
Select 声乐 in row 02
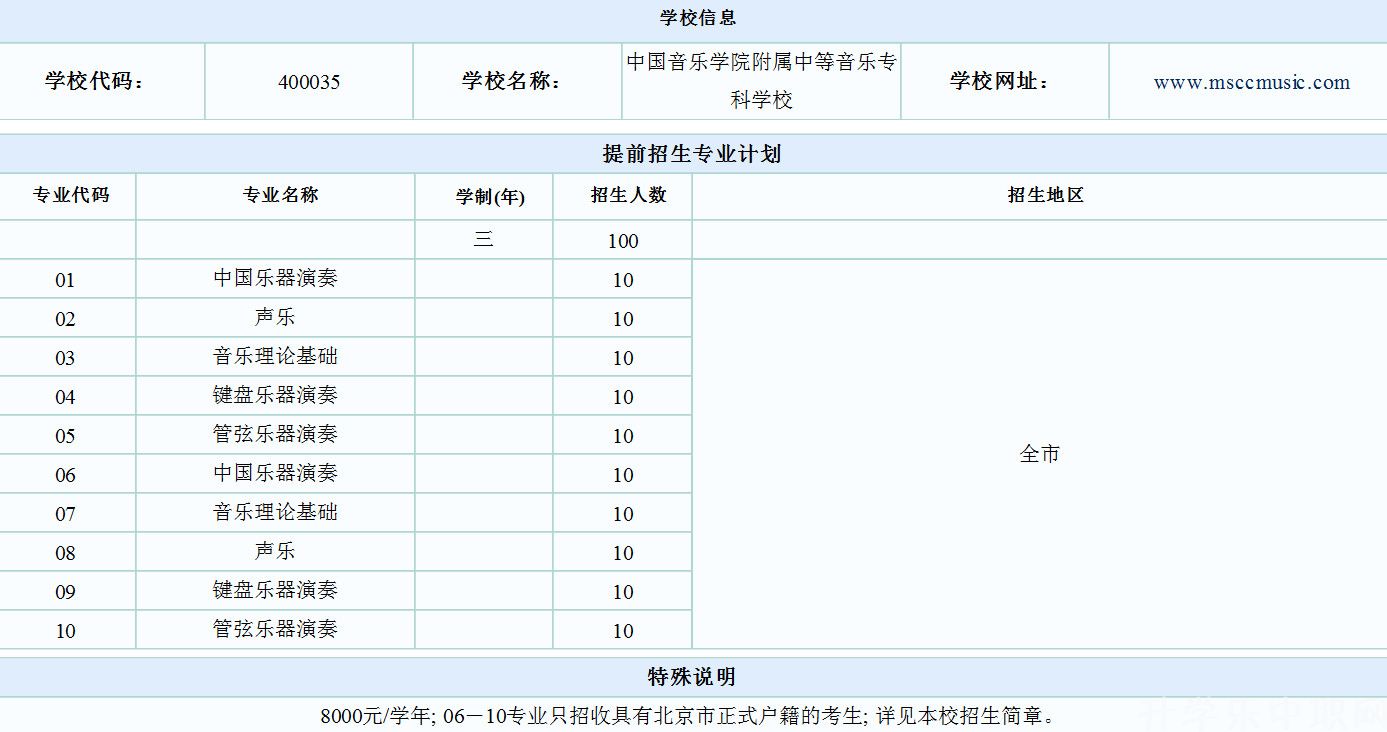(x=275, y=317)
